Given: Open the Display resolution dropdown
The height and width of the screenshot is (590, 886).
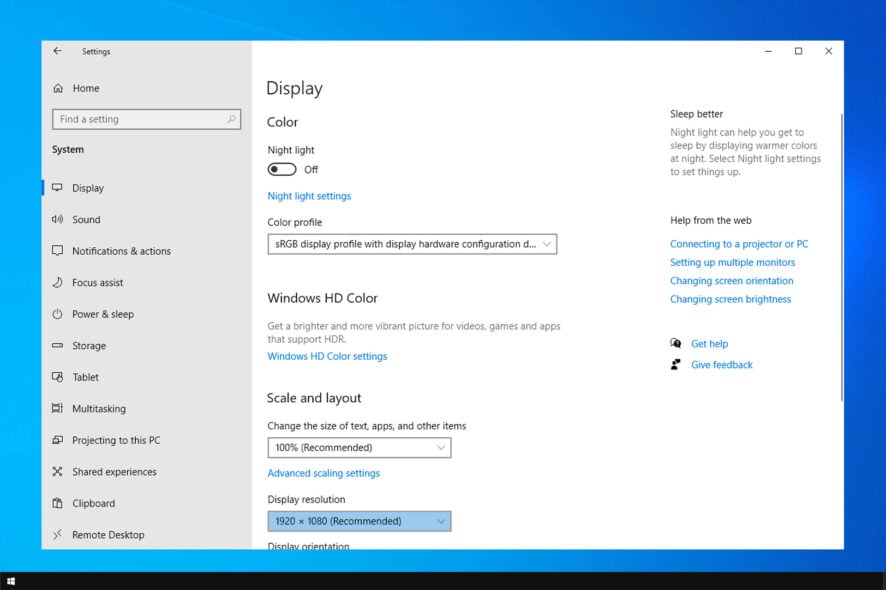Looking at the screenshot, I should pos(359,521).
